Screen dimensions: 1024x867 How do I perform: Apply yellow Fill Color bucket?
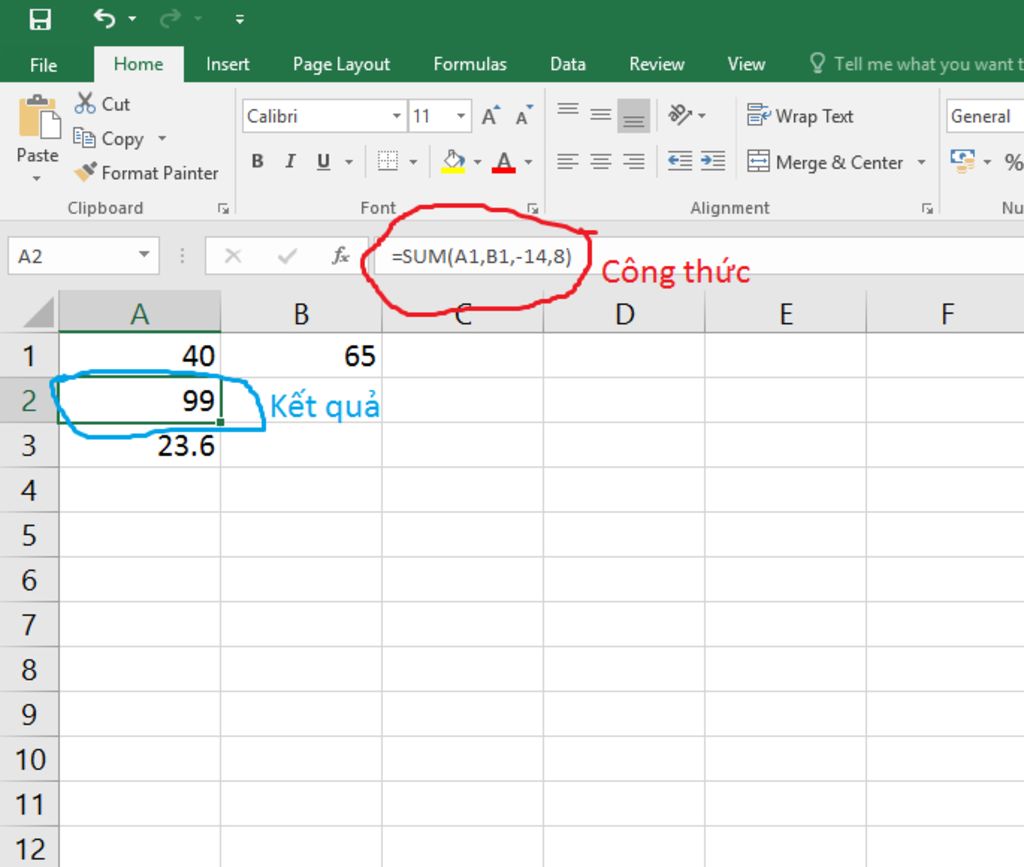[453, 161]
